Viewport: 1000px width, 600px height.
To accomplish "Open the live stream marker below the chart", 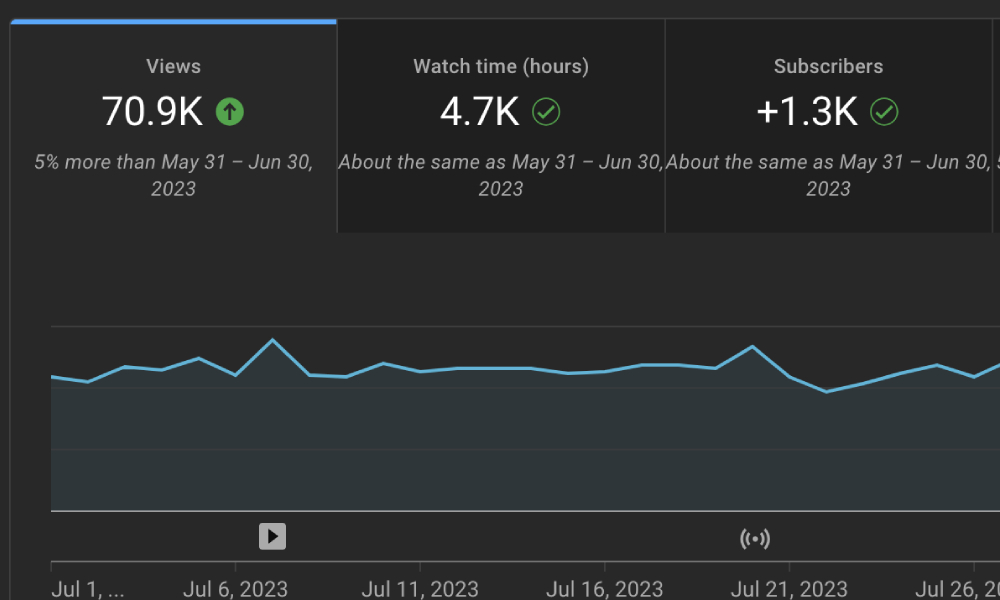I will point(755,540).
